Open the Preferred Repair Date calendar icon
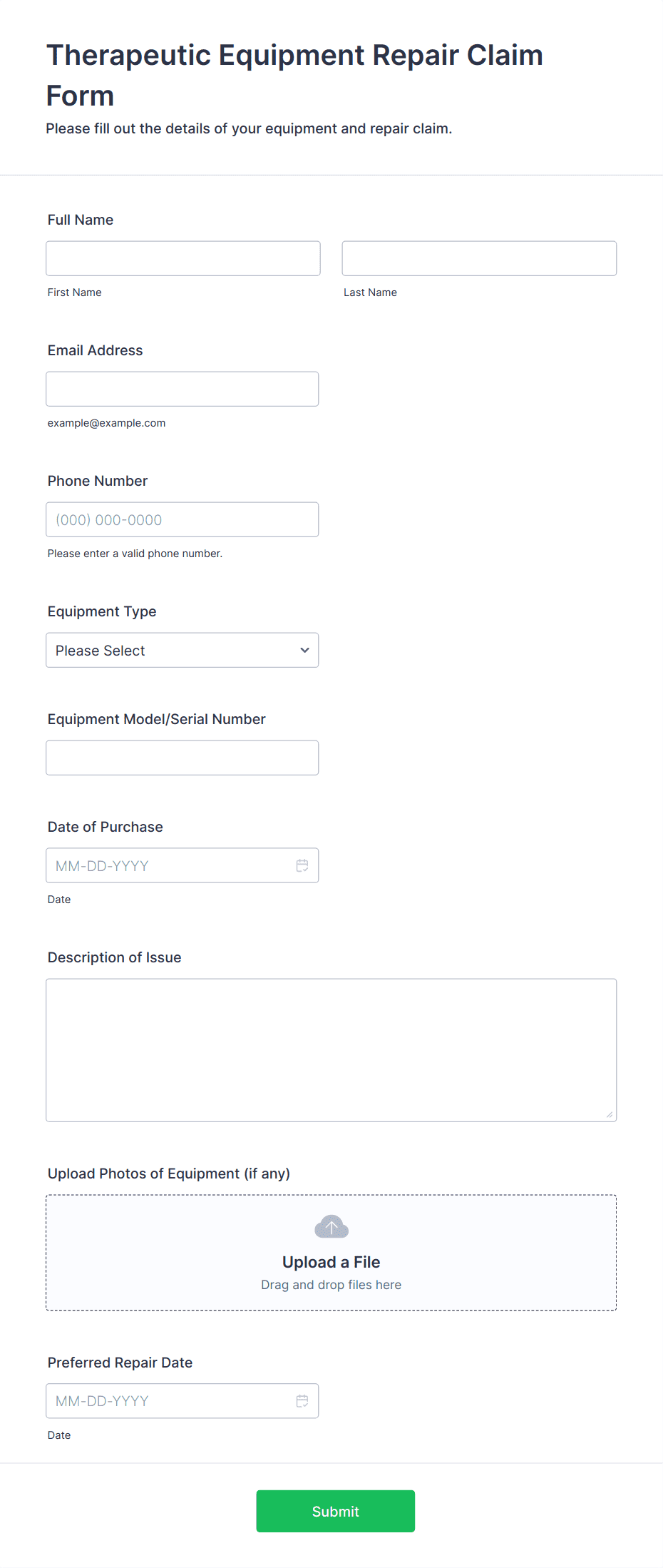 pos(302,1401)
